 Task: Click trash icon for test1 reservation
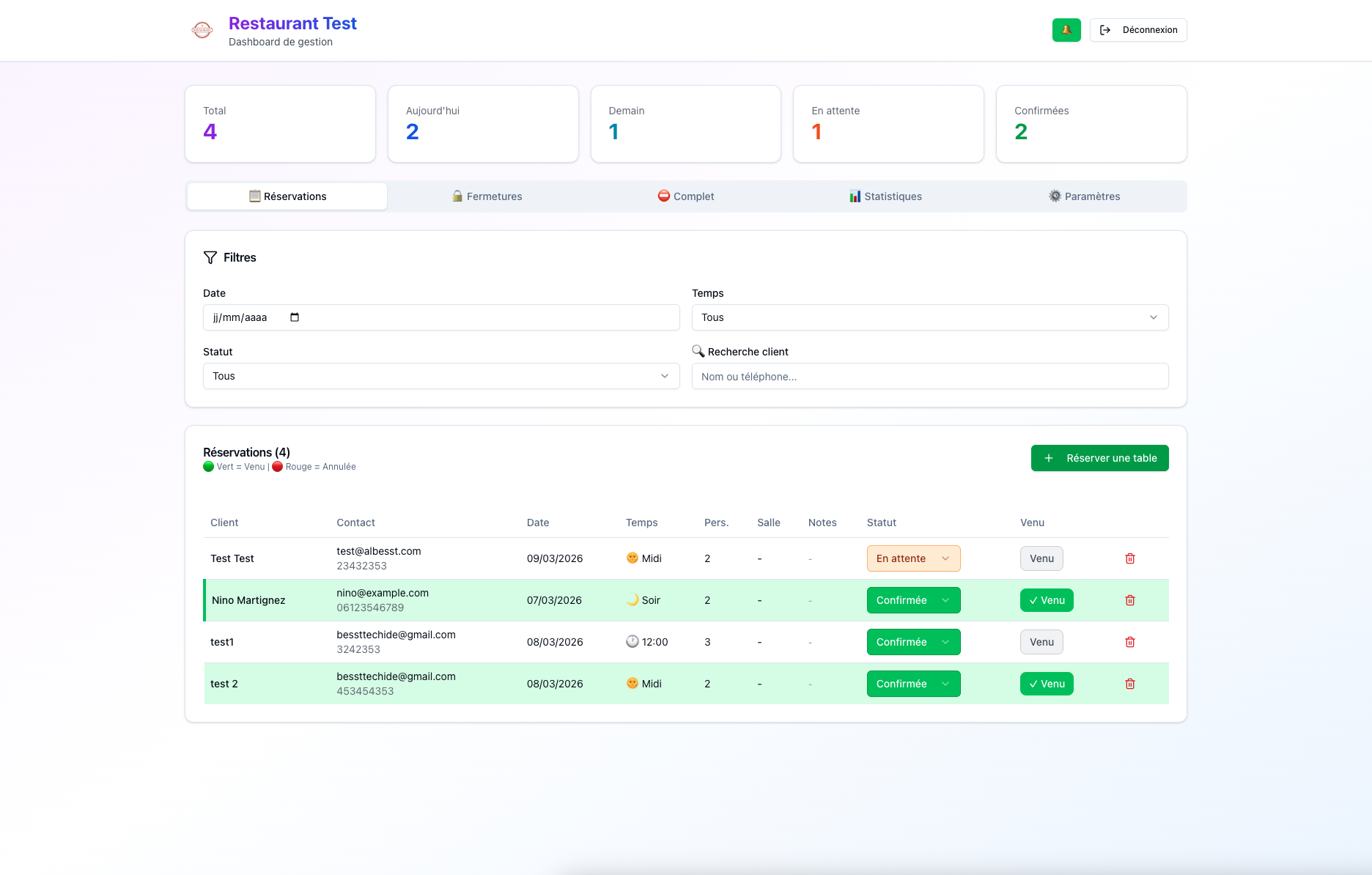coord(1129,642)
